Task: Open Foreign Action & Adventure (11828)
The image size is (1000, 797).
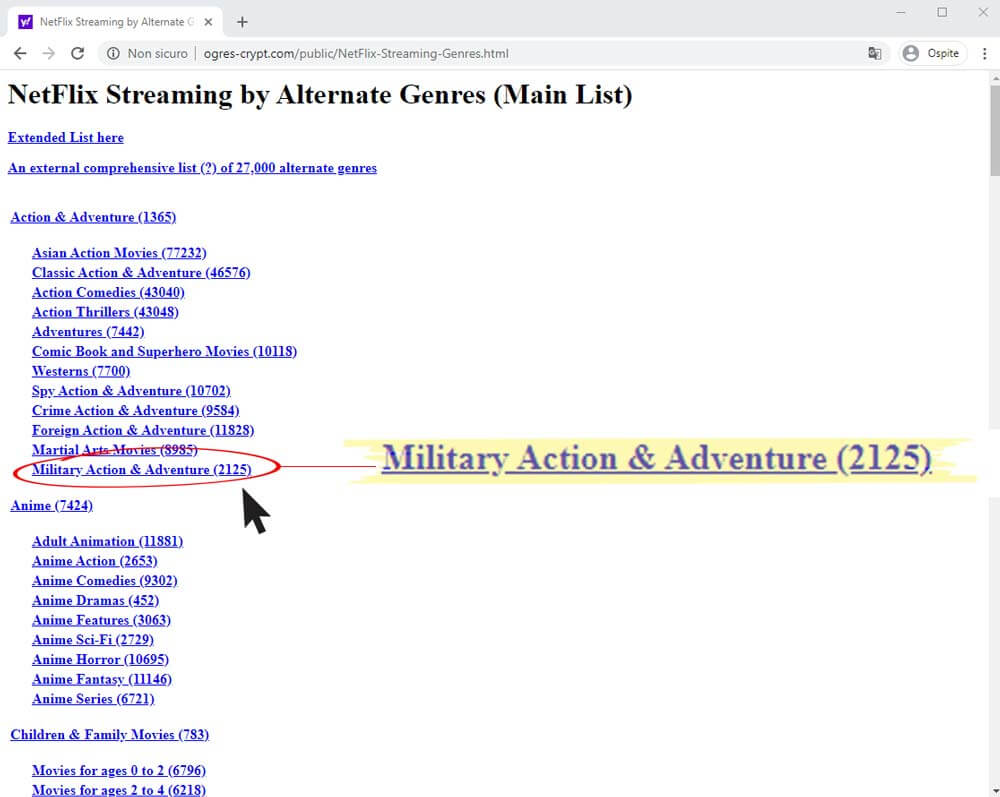Action: coord(143,431)
